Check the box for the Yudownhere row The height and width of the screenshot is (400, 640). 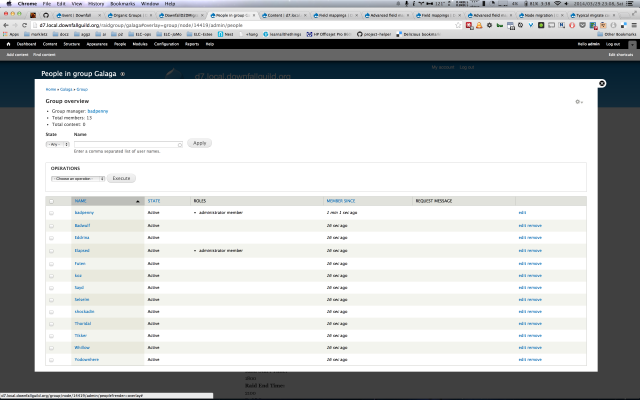click(x=51, y=360)
